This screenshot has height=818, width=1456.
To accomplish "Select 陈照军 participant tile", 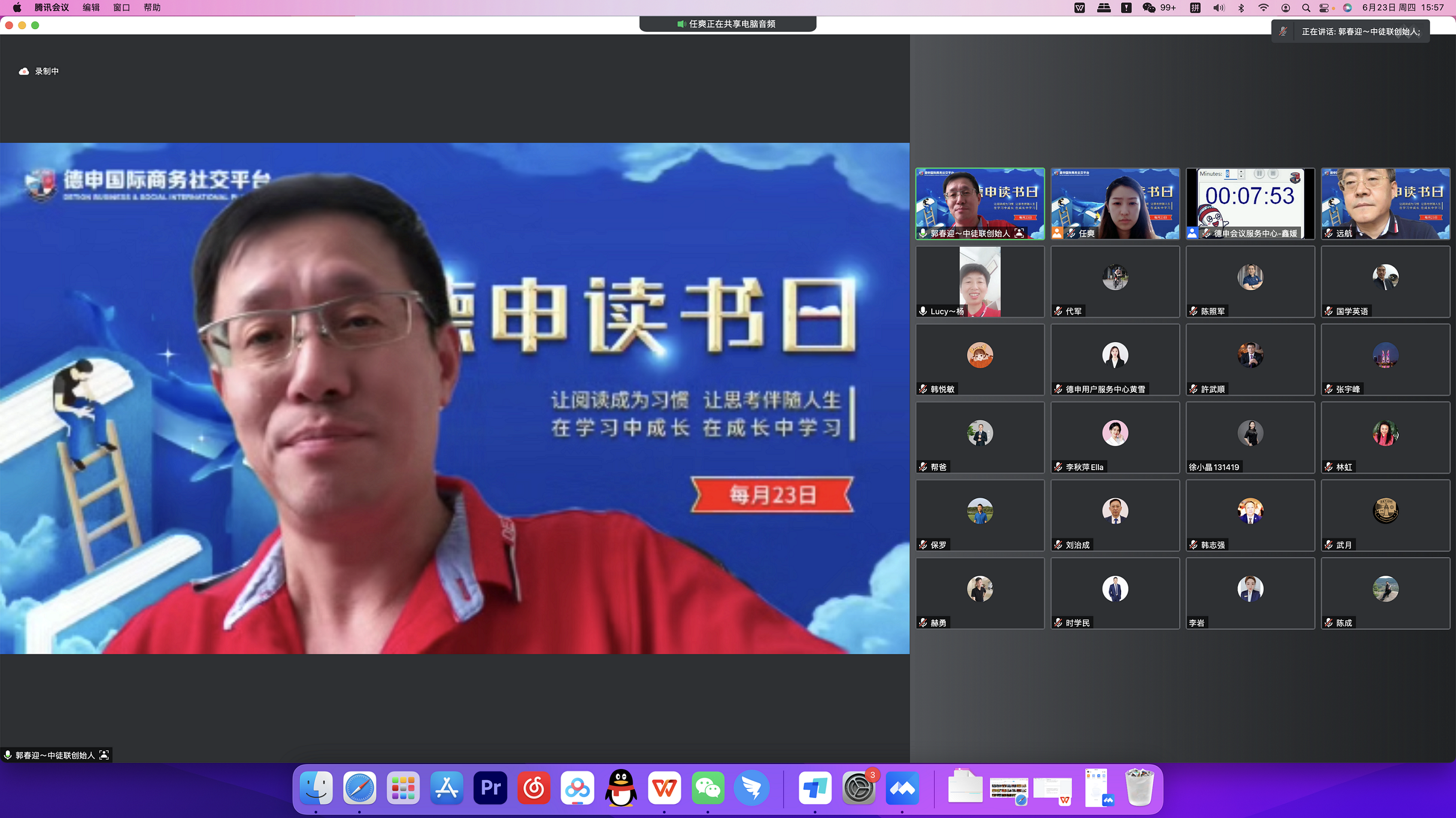I will point(1250,281).
